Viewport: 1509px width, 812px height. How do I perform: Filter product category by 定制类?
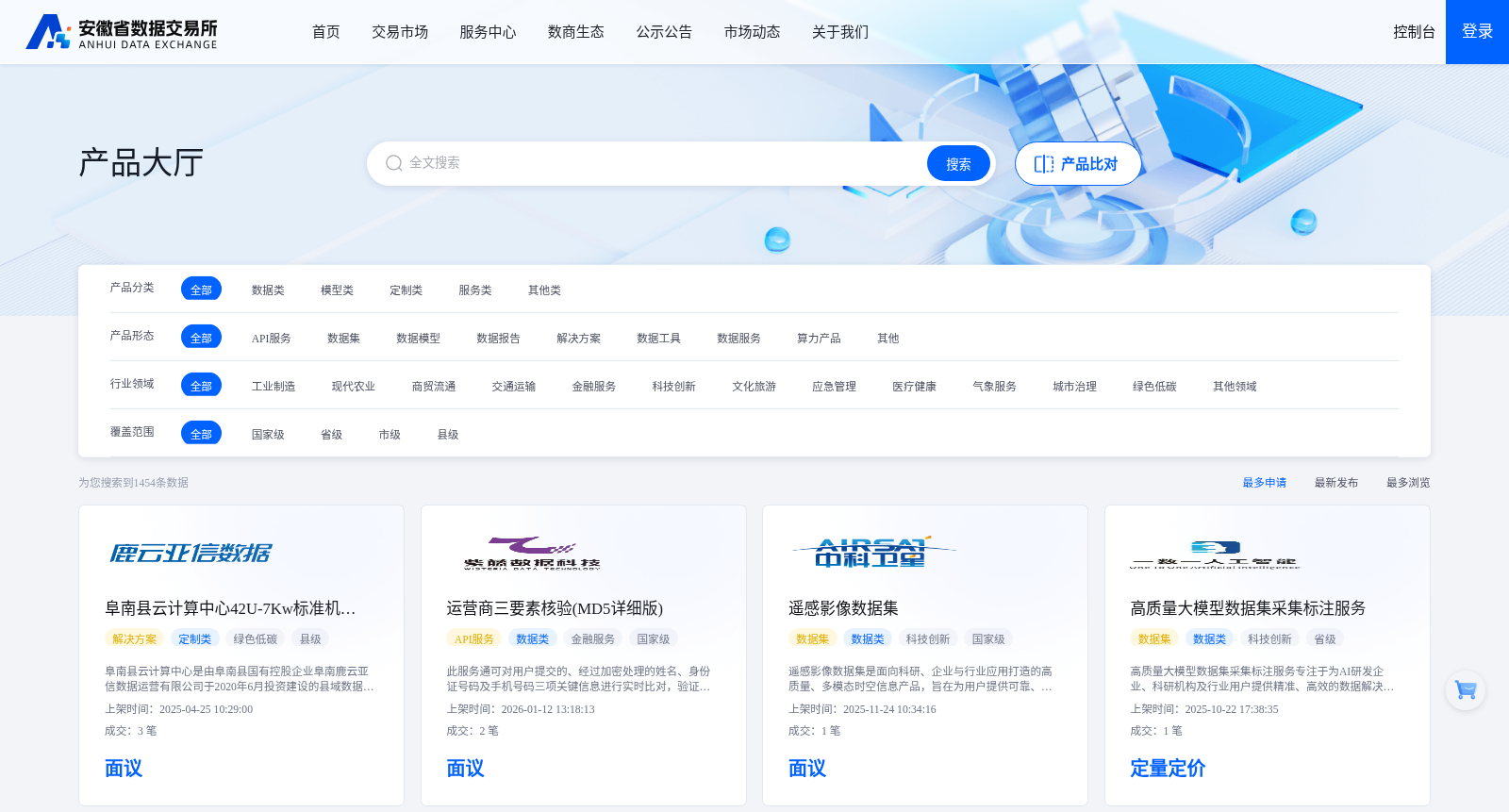pyautogui.click(x=406, y=290)
